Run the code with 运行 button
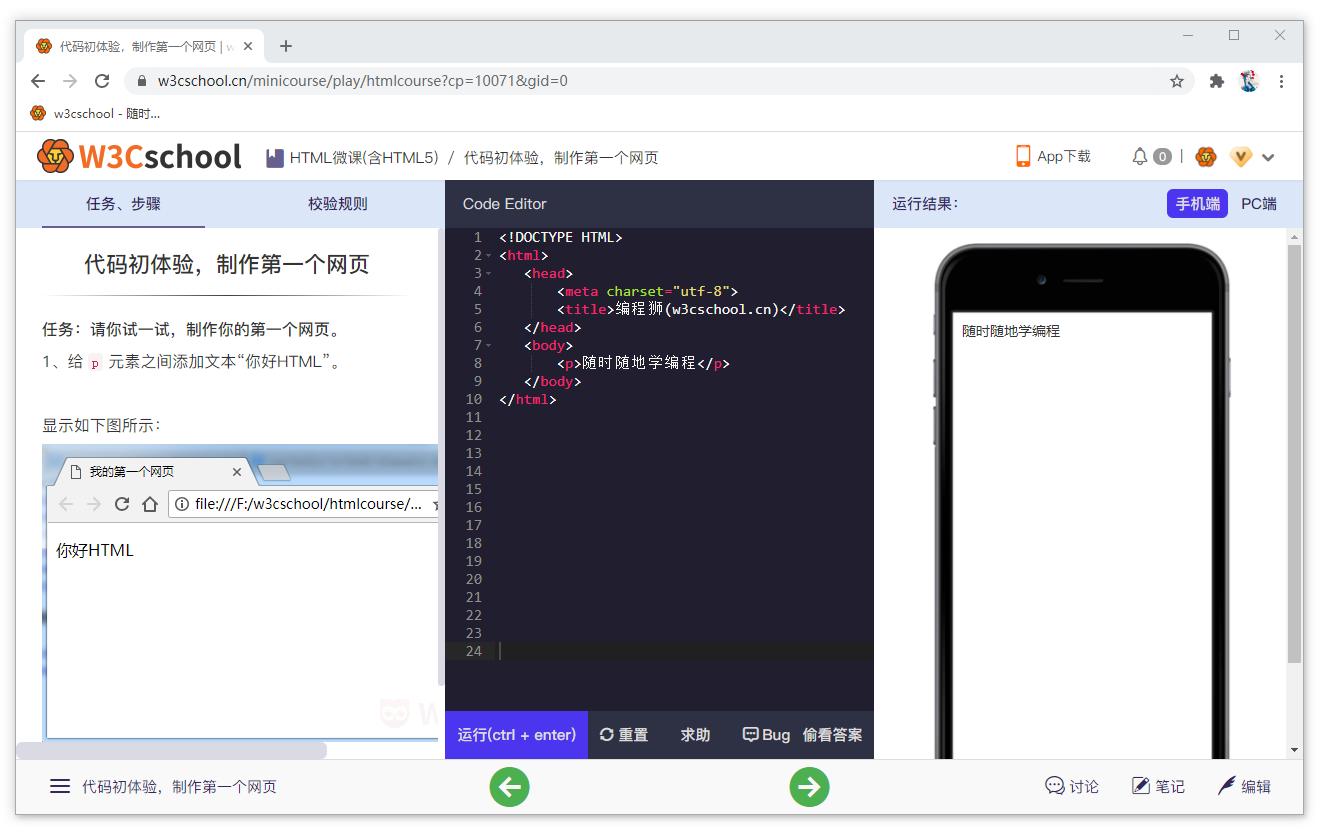Image resolution: width=1320 pixels, height=836 pixels. [516, 734]
